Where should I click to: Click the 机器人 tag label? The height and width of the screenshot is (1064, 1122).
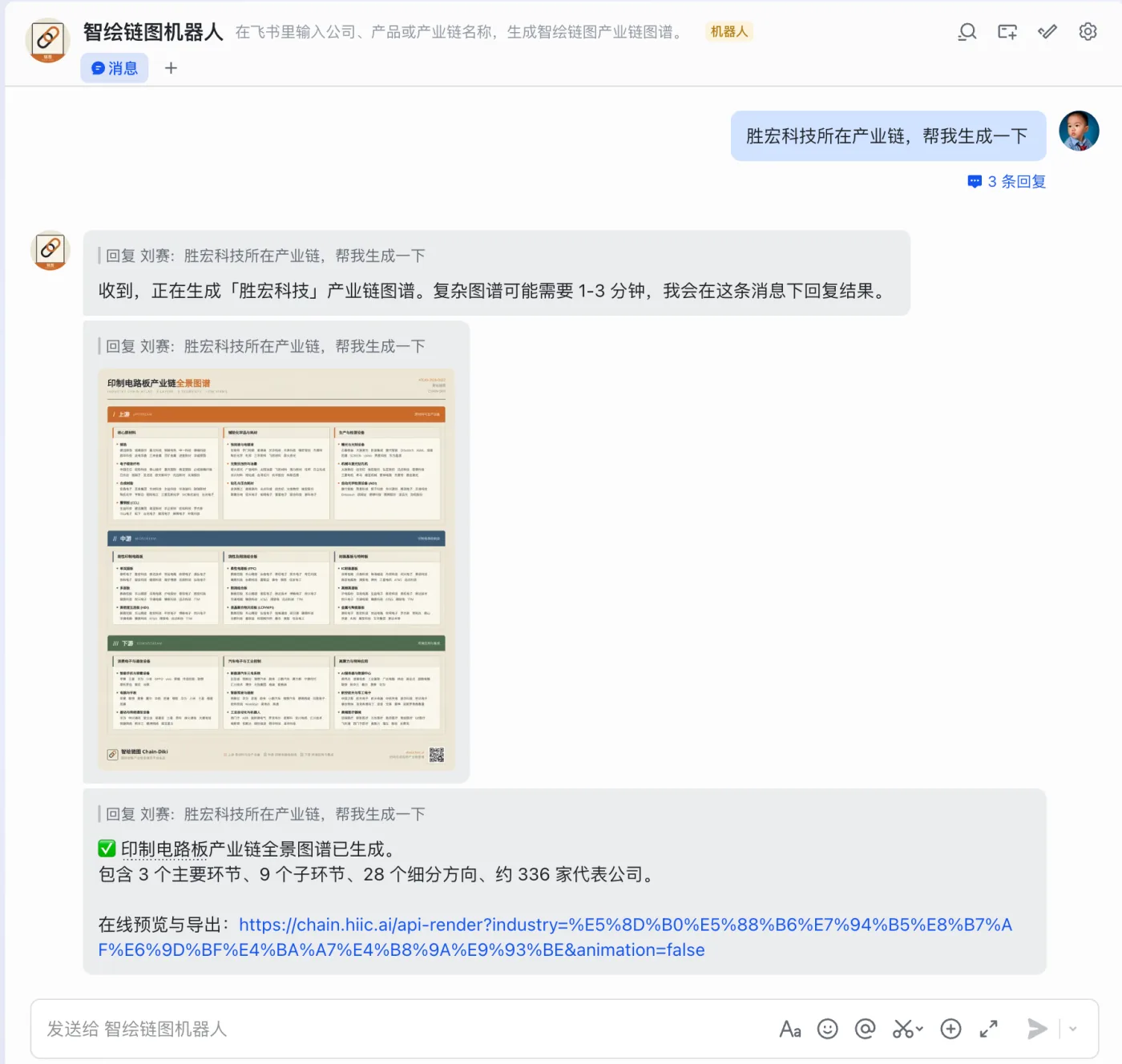coord(728,32)
